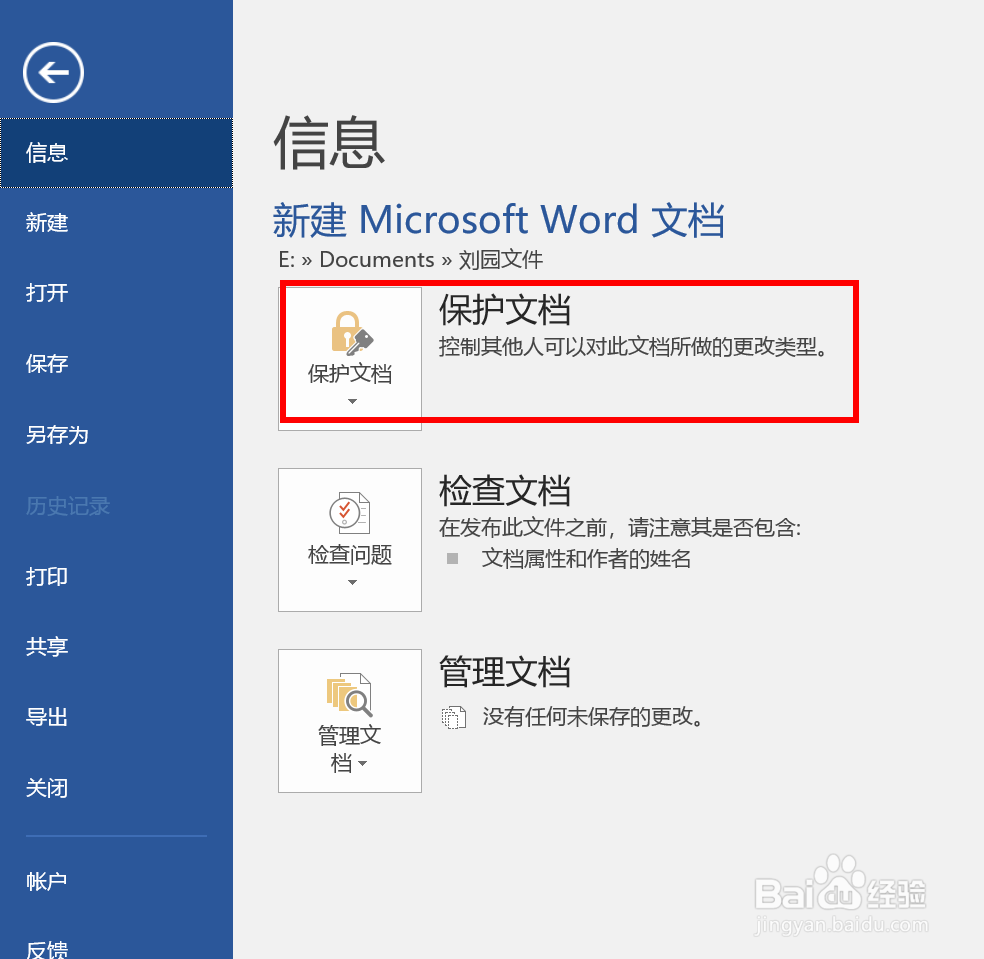The image size is (984, 959).
Task: Click text 没有任何未保存的更改。
Action: [593, 717]
